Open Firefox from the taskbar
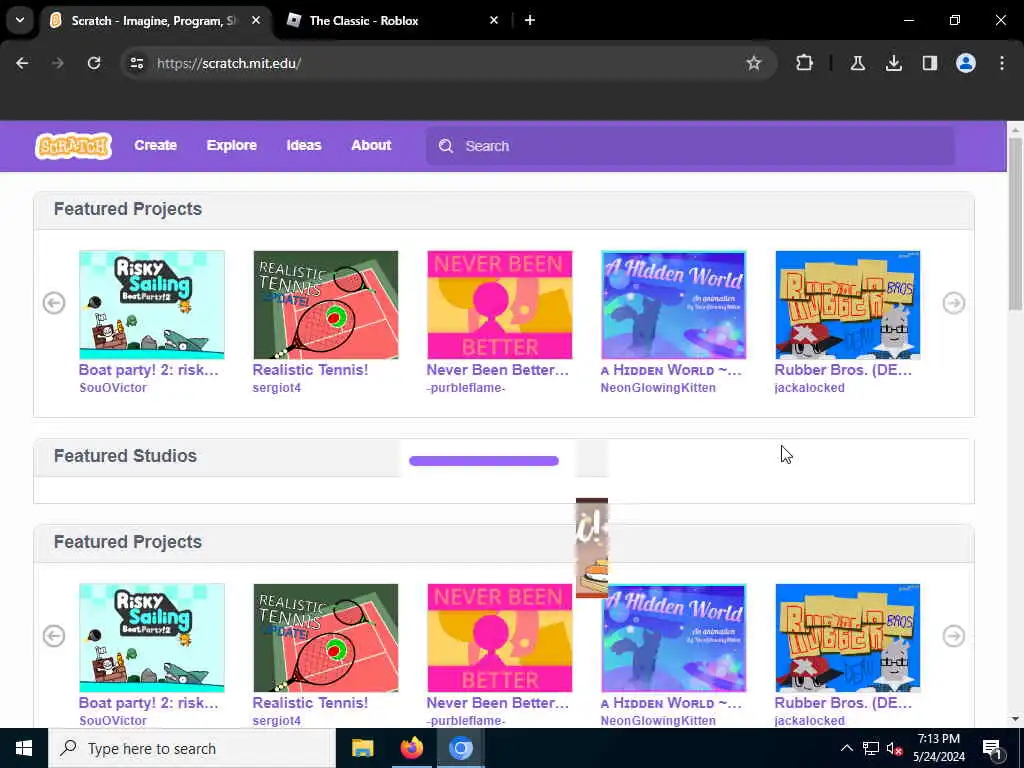The width and height of the screenshot is (1024, 768). point(411,748)
